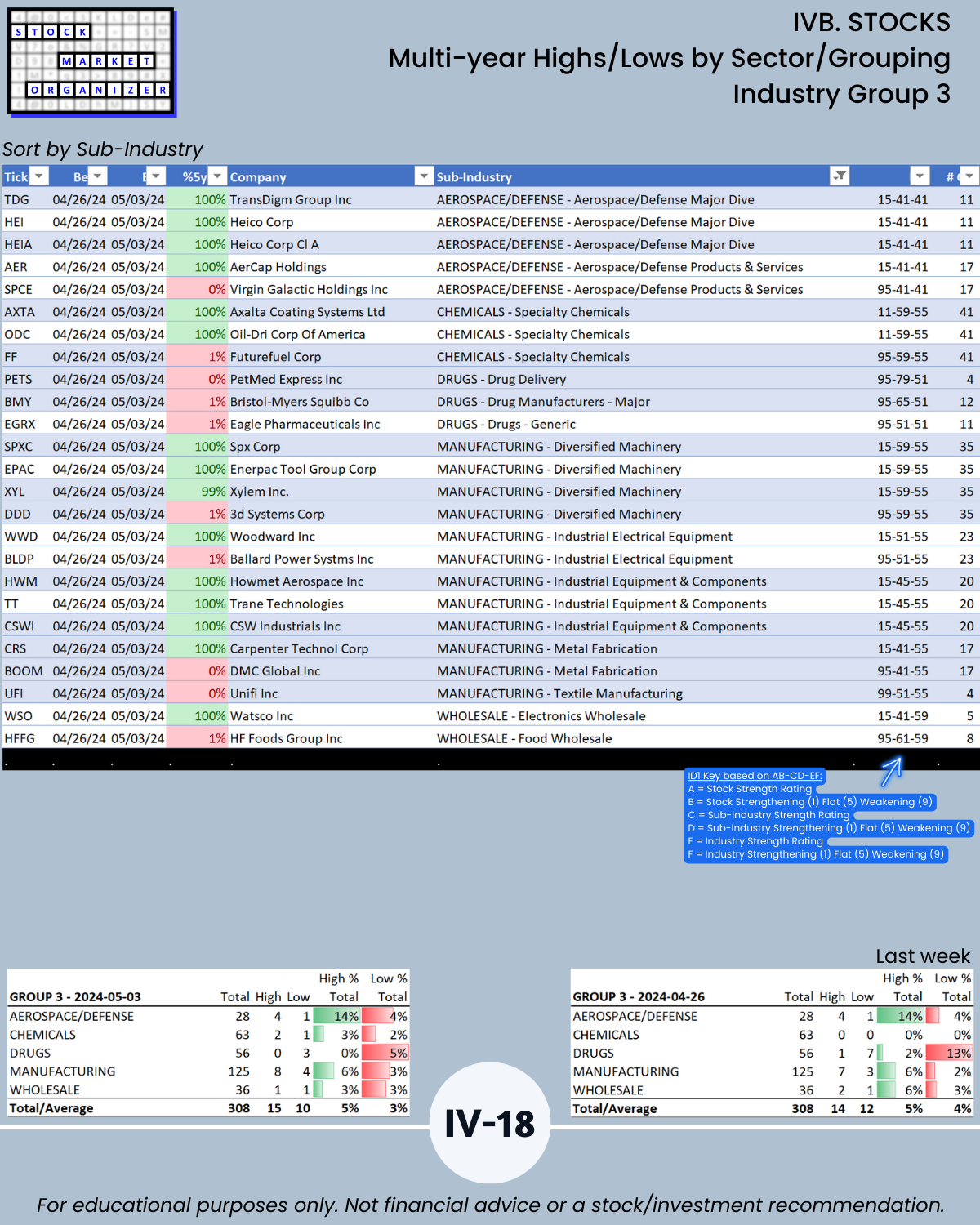Click CHEMICALS row label in last week table
This screenshot has width=980, height=1225.
click(x=606, y=1035)
